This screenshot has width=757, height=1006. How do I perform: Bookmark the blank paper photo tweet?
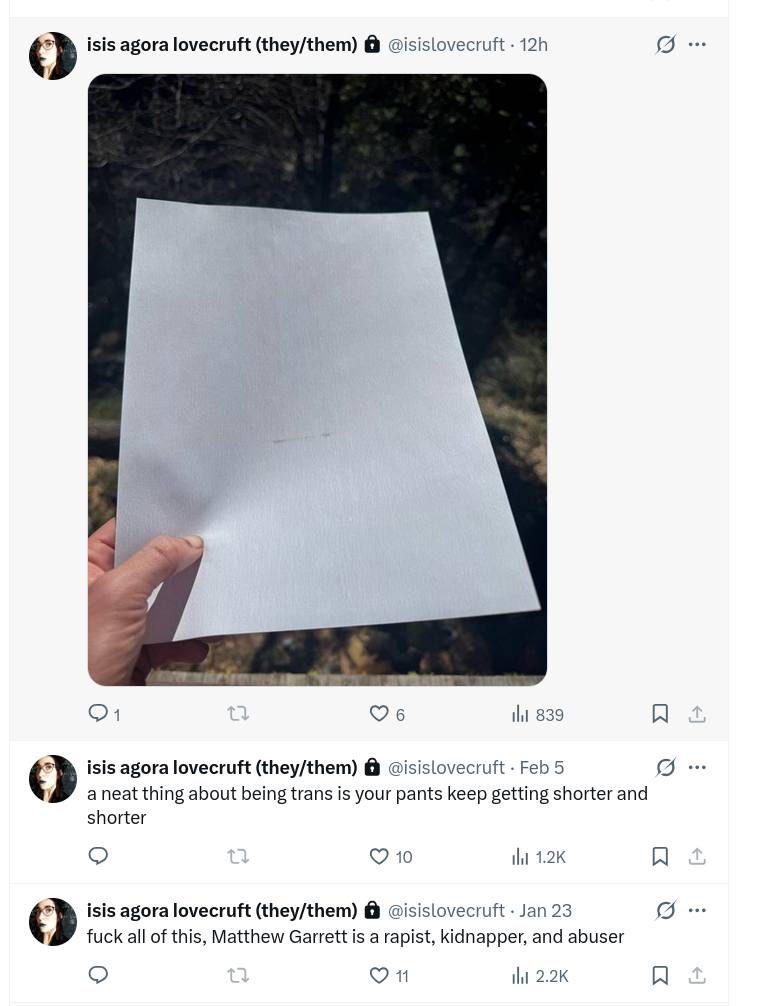[660, 713]
